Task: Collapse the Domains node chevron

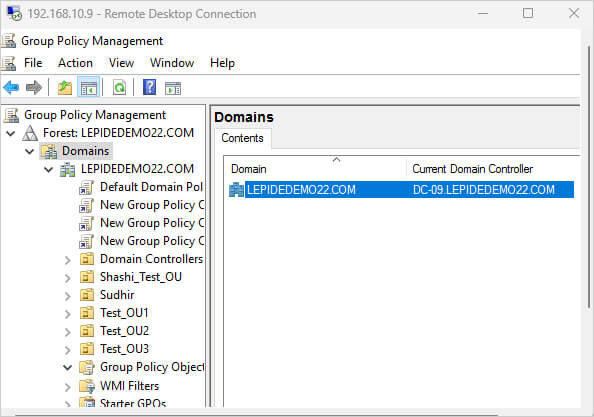Action: (30, 151)
